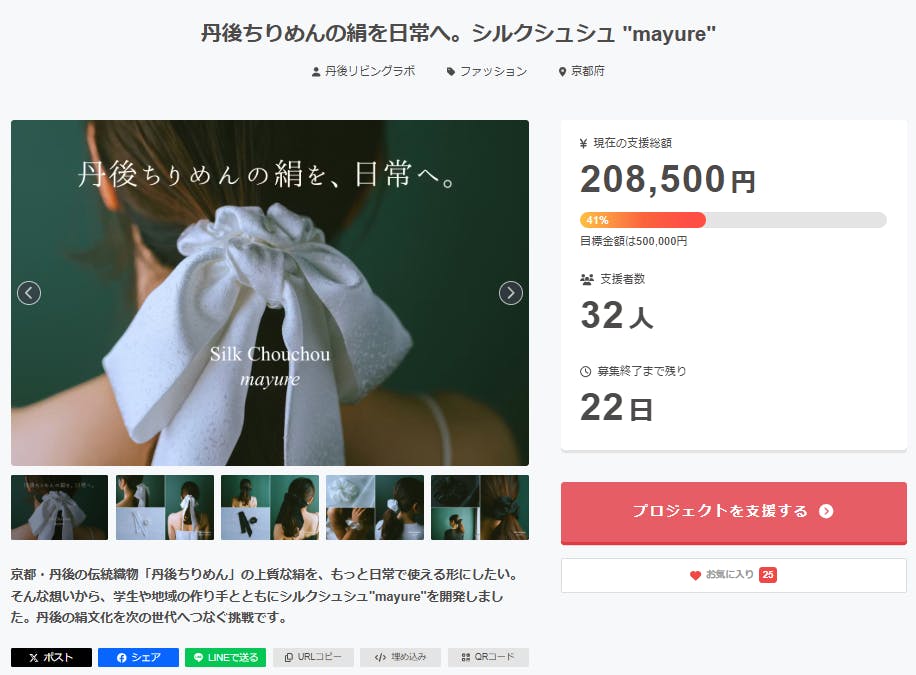This screenshot has width=916, height=675.
Task: Open the embed code option
Action: coord(400,657)
